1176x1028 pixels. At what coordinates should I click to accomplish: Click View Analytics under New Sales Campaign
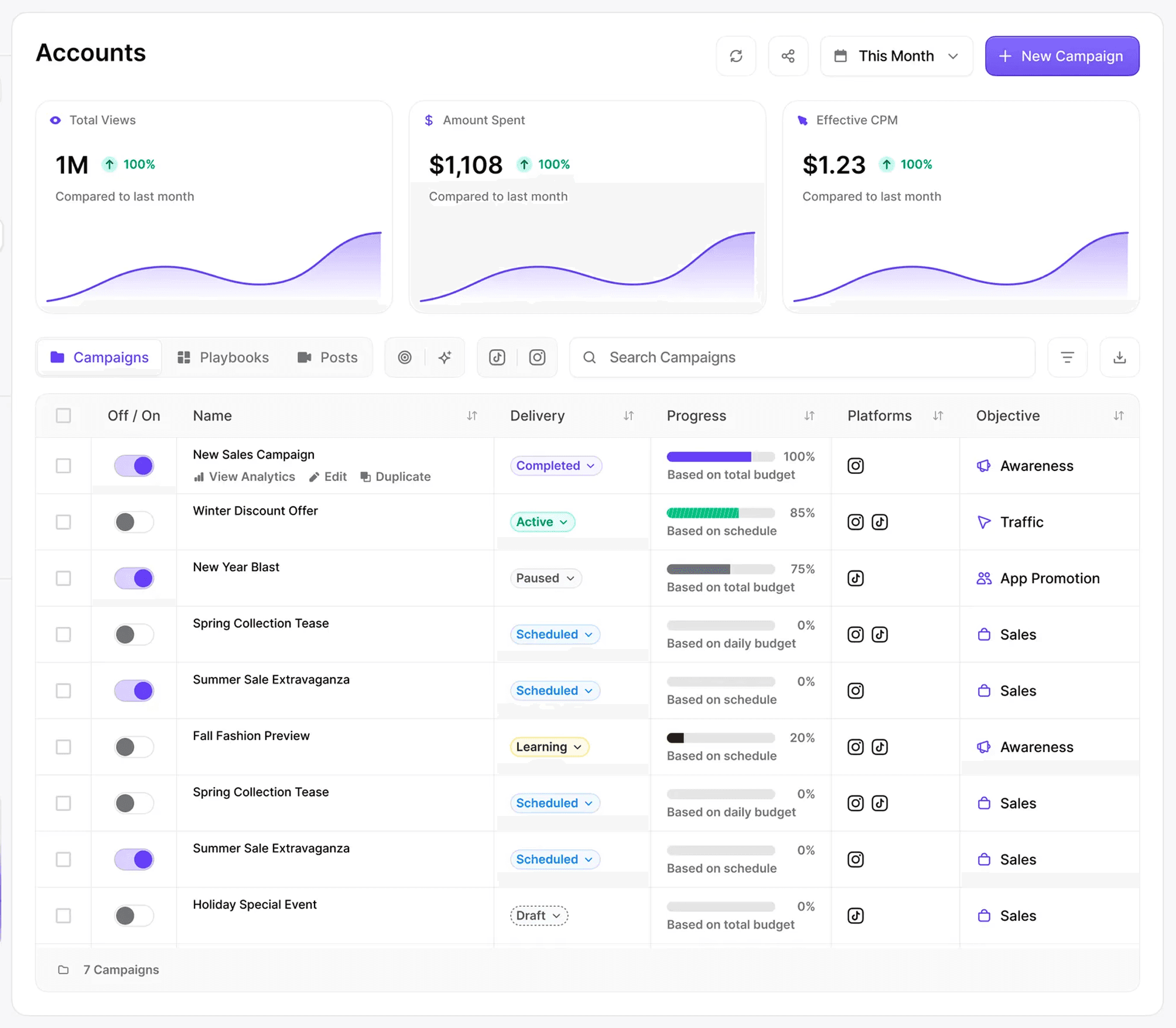[x=245, y=477]
